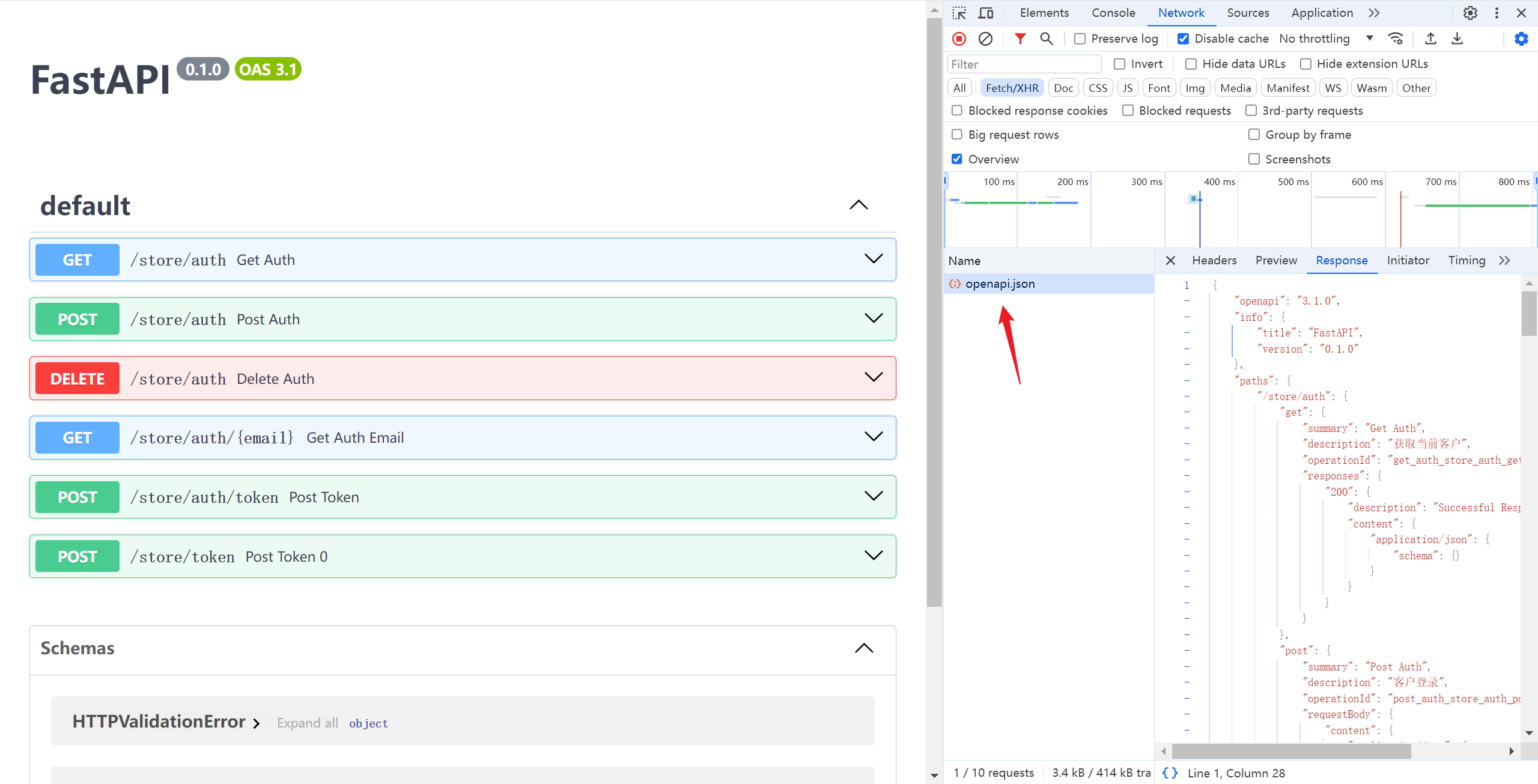
Task: Click the clear network log icon
Action: (x=984, y=38)
